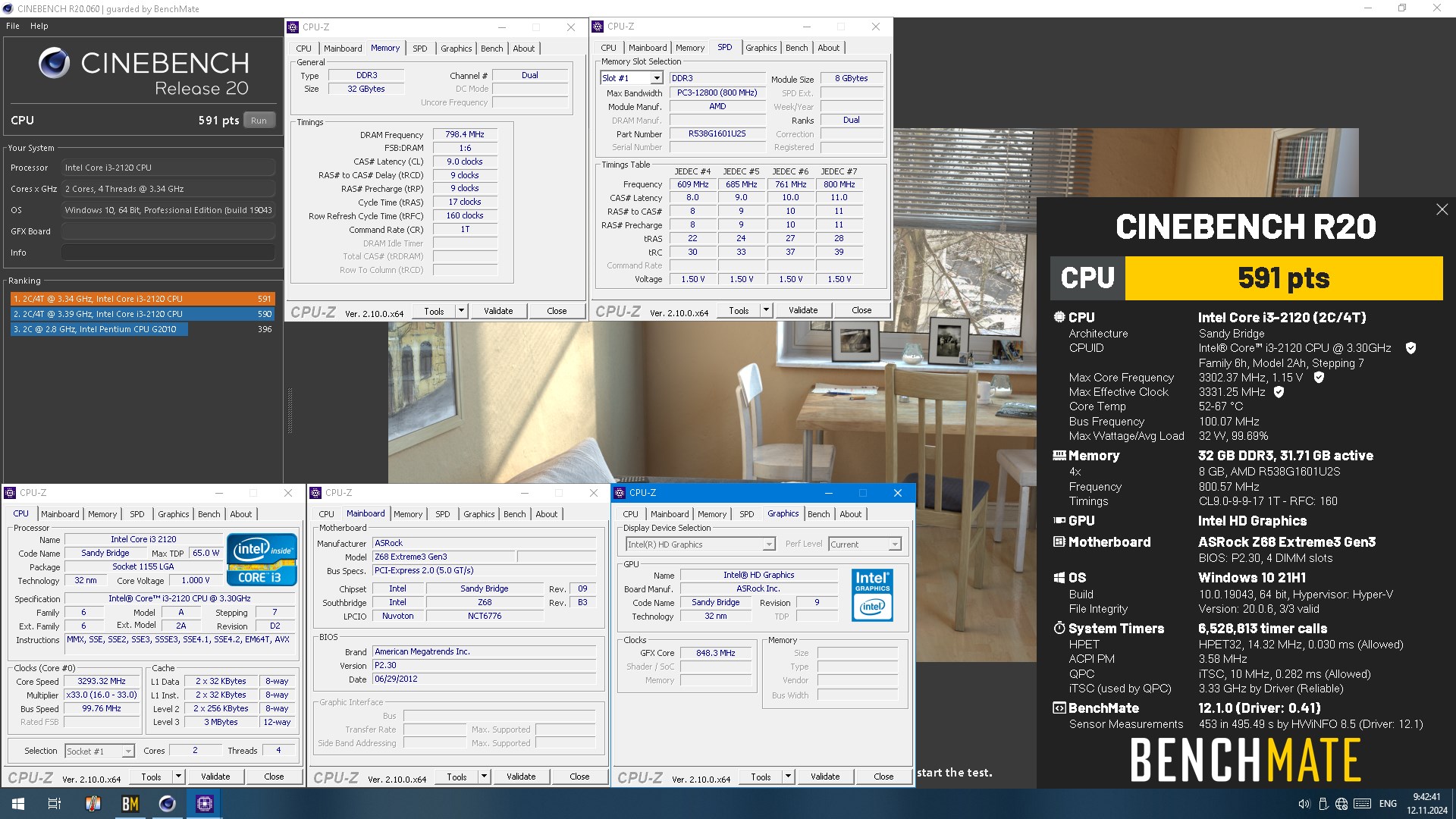Image resolution: width=1456 pixels, height=819 pixels.
Task: Switch to About tab in Graphics window
Action: (850, 514)
